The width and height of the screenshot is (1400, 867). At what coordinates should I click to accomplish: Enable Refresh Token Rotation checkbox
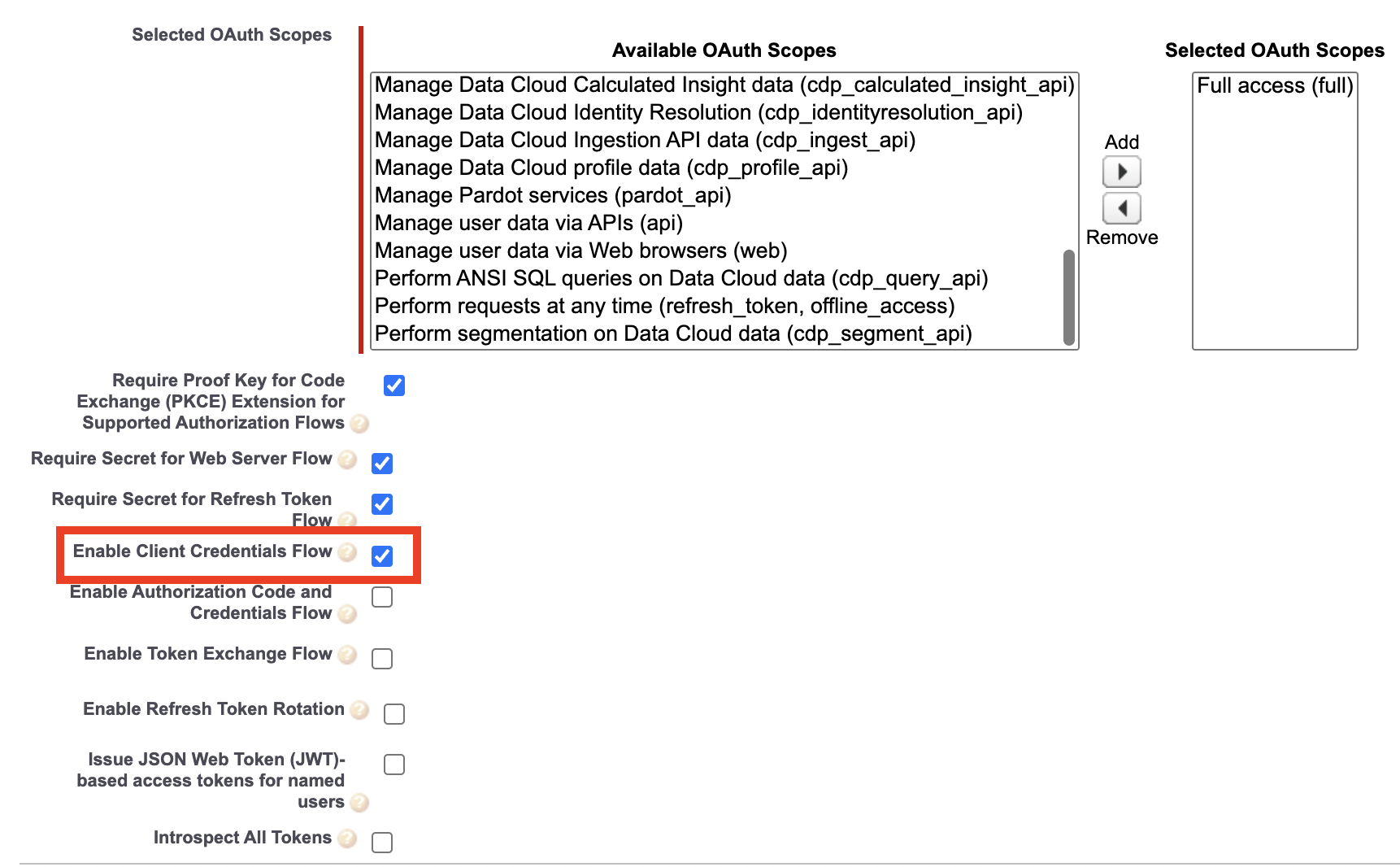394,713
